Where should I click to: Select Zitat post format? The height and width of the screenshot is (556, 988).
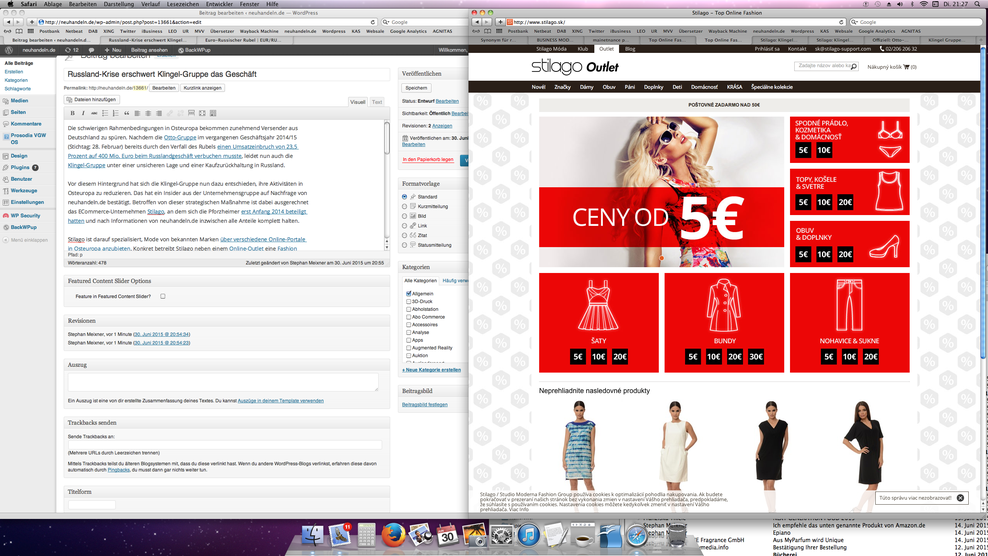[405, 235]
